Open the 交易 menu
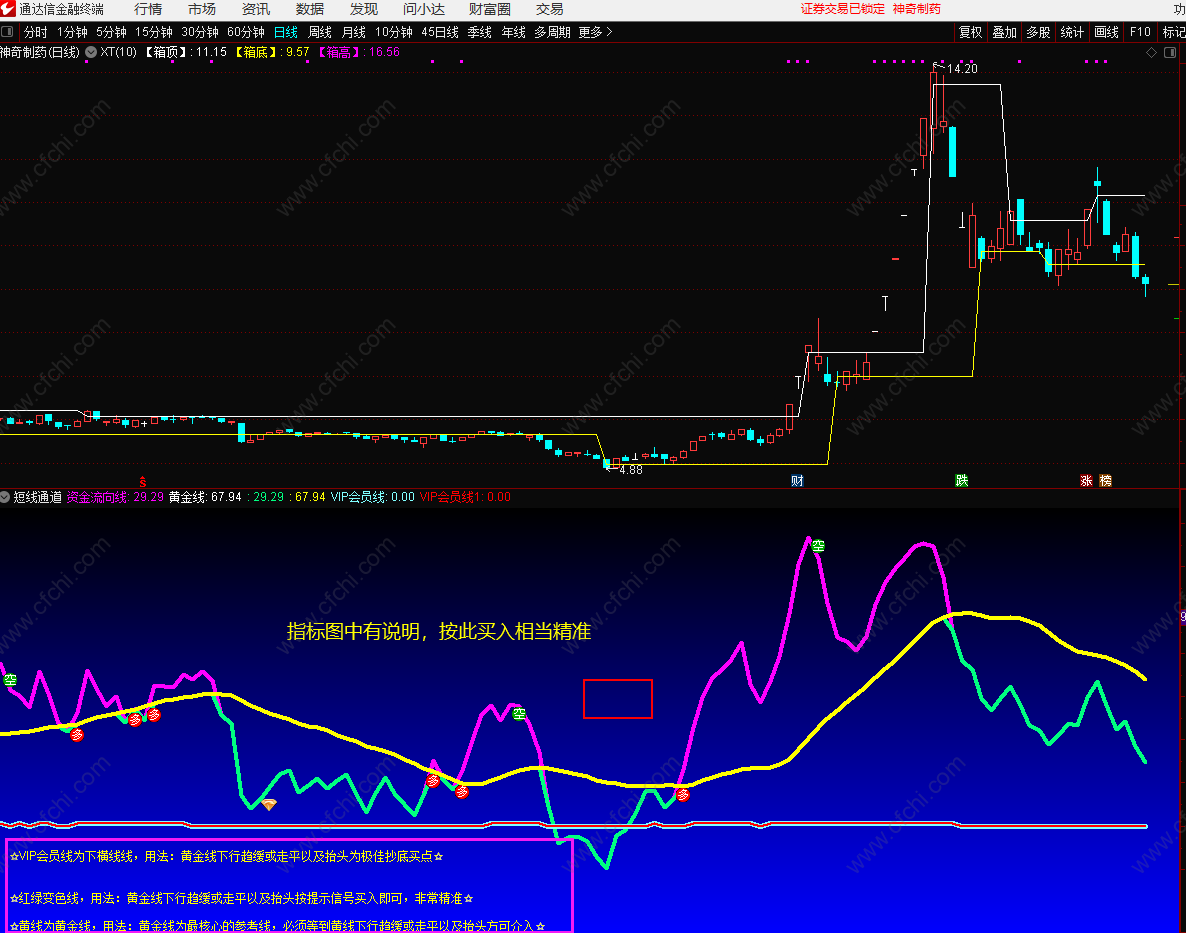Screen dimensions: 1186x933 549,9
